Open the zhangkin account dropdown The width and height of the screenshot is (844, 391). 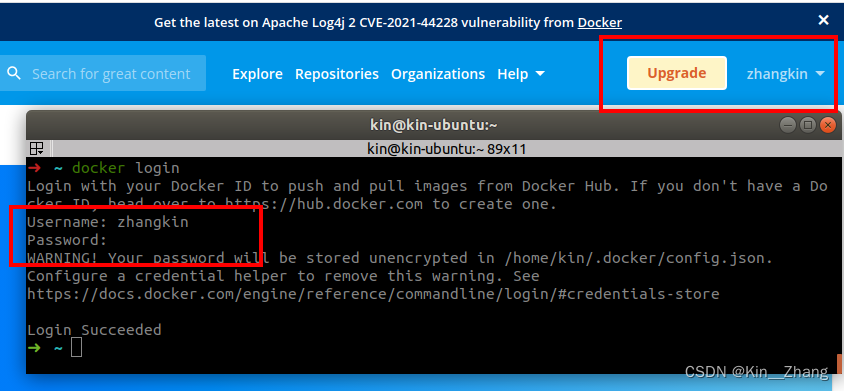(785, 74)
